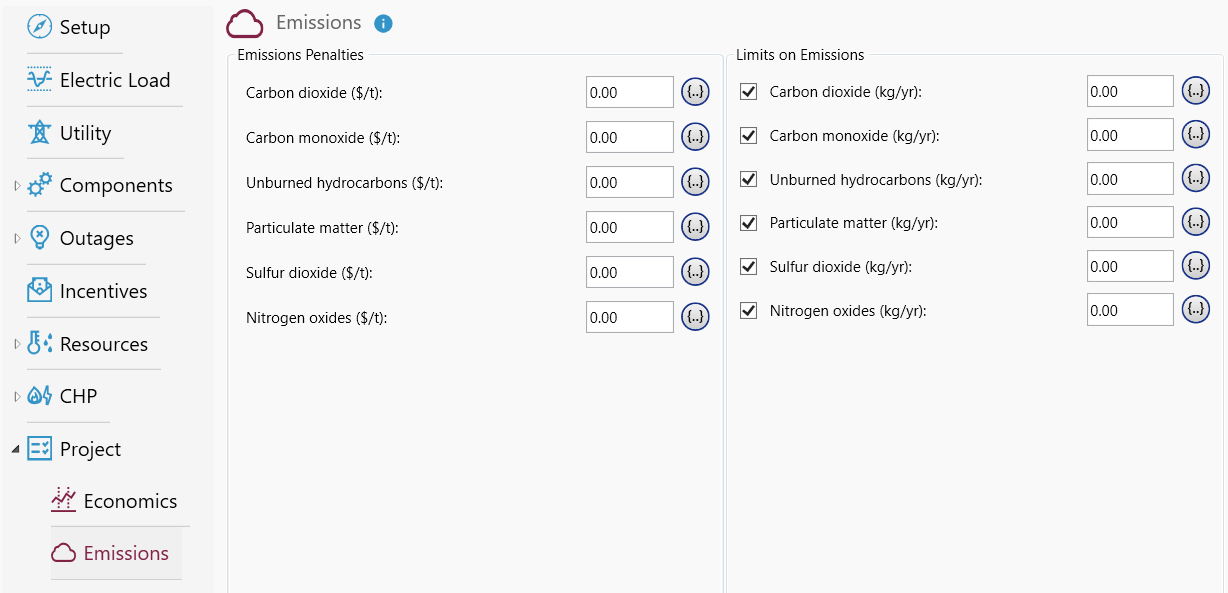Click the Setup compass icon

pyautogui.click(x=40, y=27)
